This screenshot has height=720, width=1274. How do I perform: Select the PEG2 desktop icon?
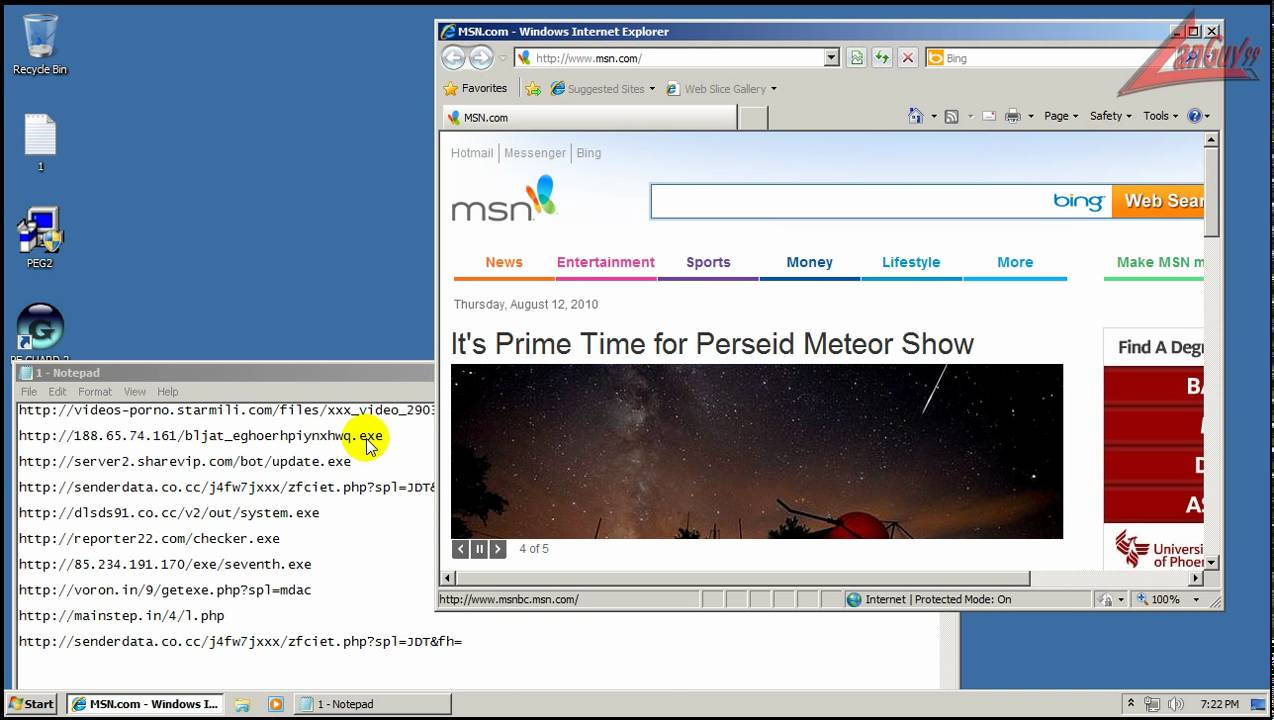point(40,238)
